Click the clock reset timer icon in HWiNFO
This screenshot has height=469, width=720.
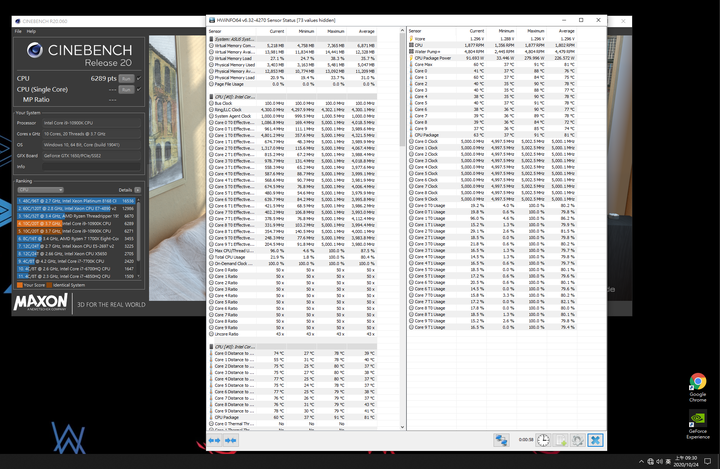pos(543,440)
